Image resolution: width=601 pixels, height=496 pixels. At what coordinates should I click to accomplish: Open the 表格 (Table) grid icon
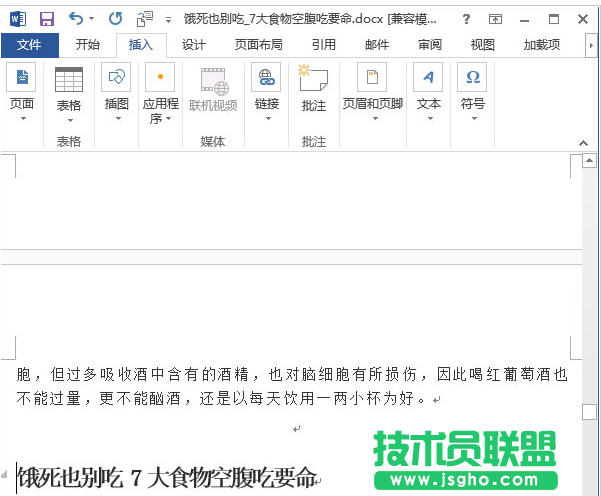click(69, 79)
